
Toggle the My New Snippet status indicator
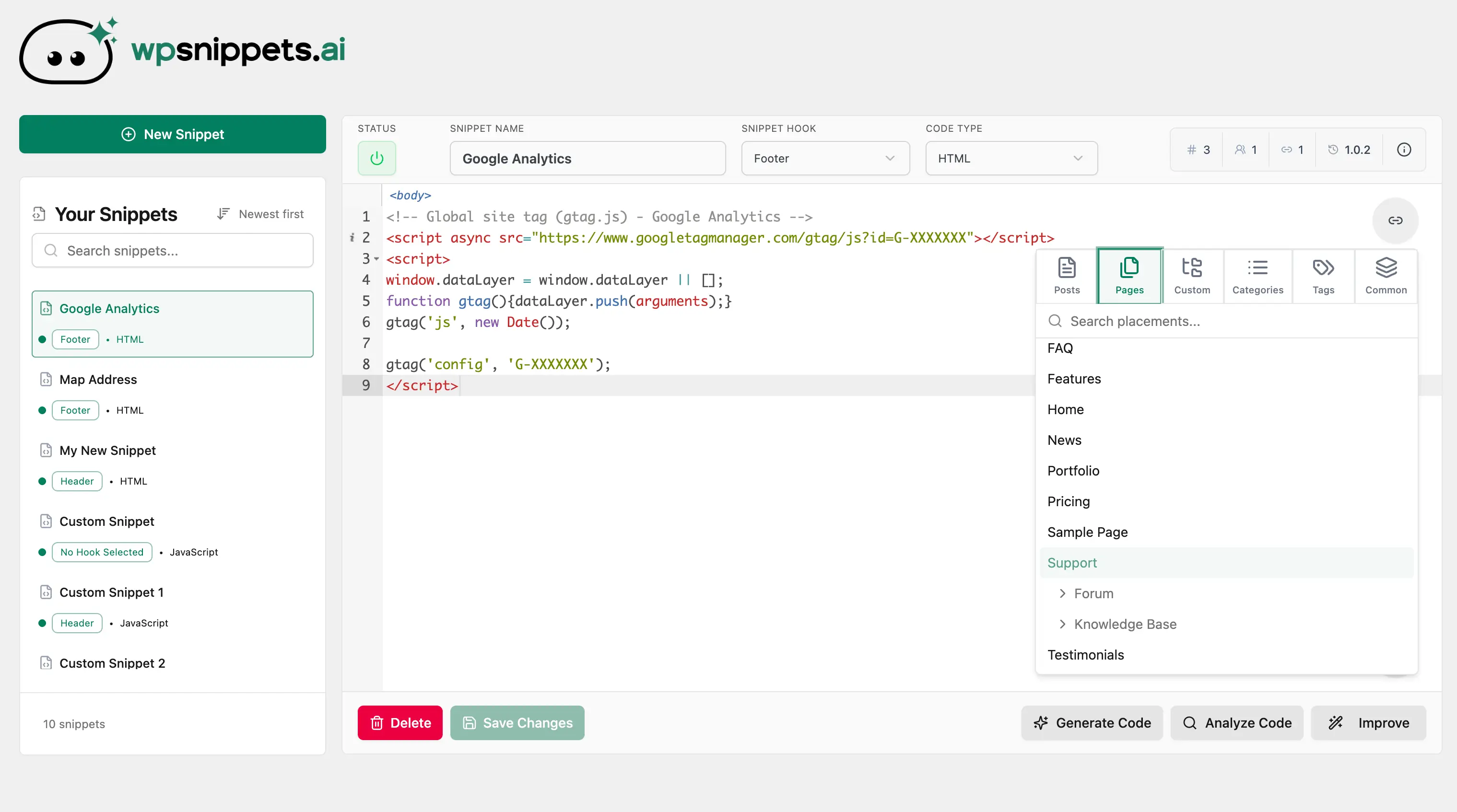(41, 481)
